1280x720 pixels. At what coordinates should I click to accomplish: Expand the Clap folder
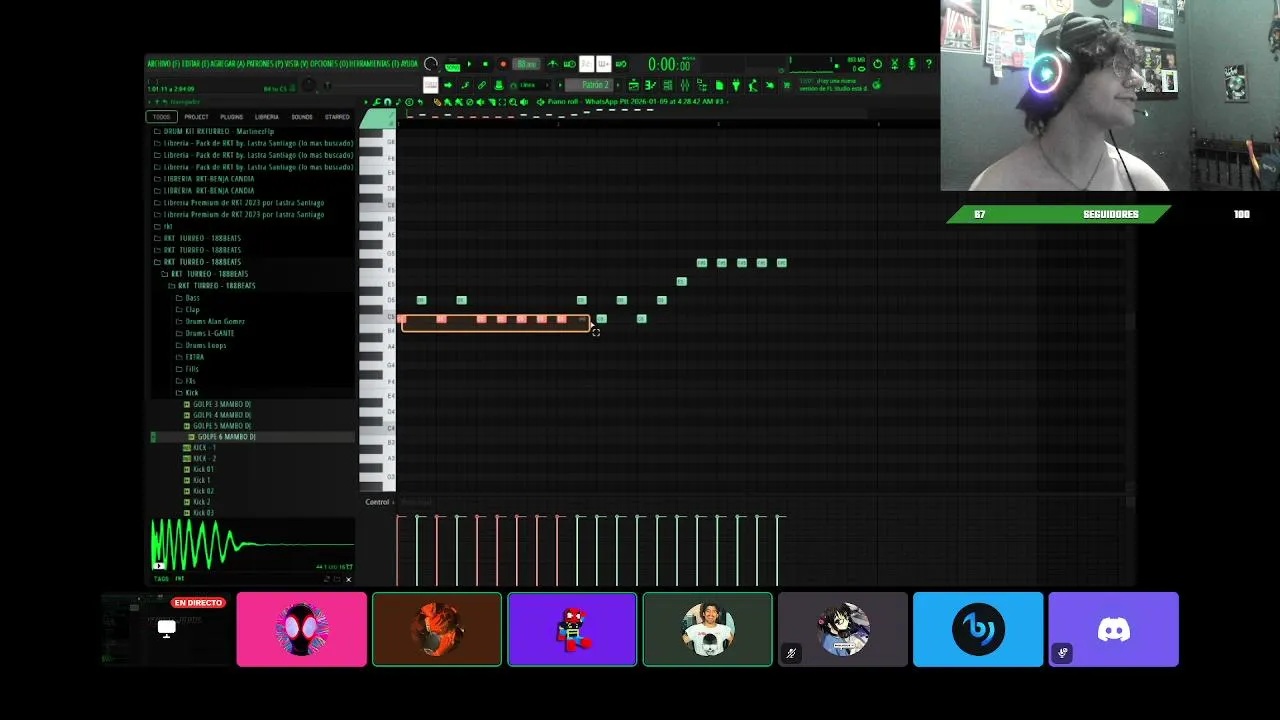tap(188, 310)
